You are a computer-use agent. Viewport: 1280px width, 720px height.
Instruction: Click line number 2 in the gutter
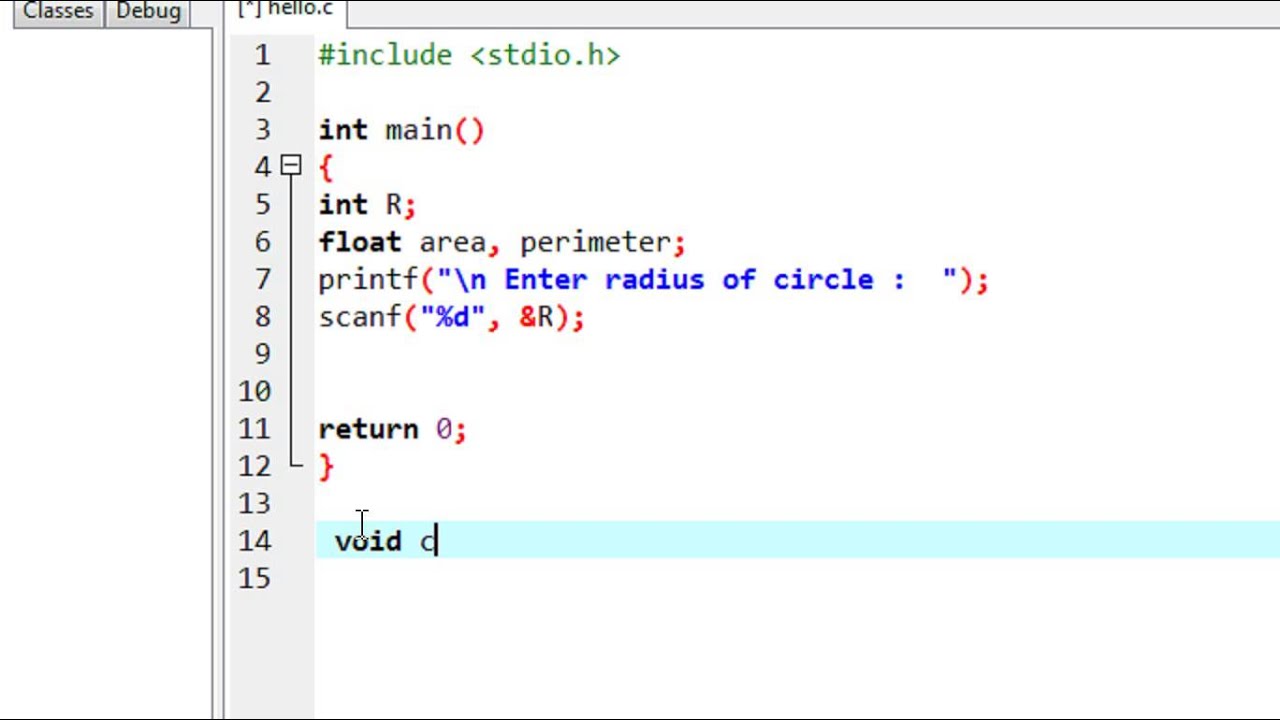point(263,93)
